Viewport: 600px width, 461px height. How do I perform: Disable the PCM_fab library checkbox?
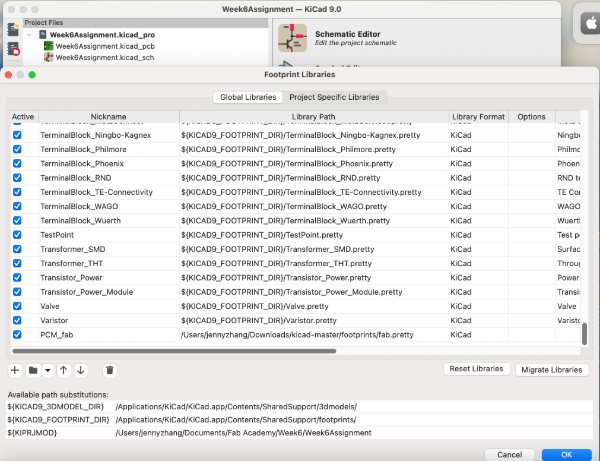[17, 335]
